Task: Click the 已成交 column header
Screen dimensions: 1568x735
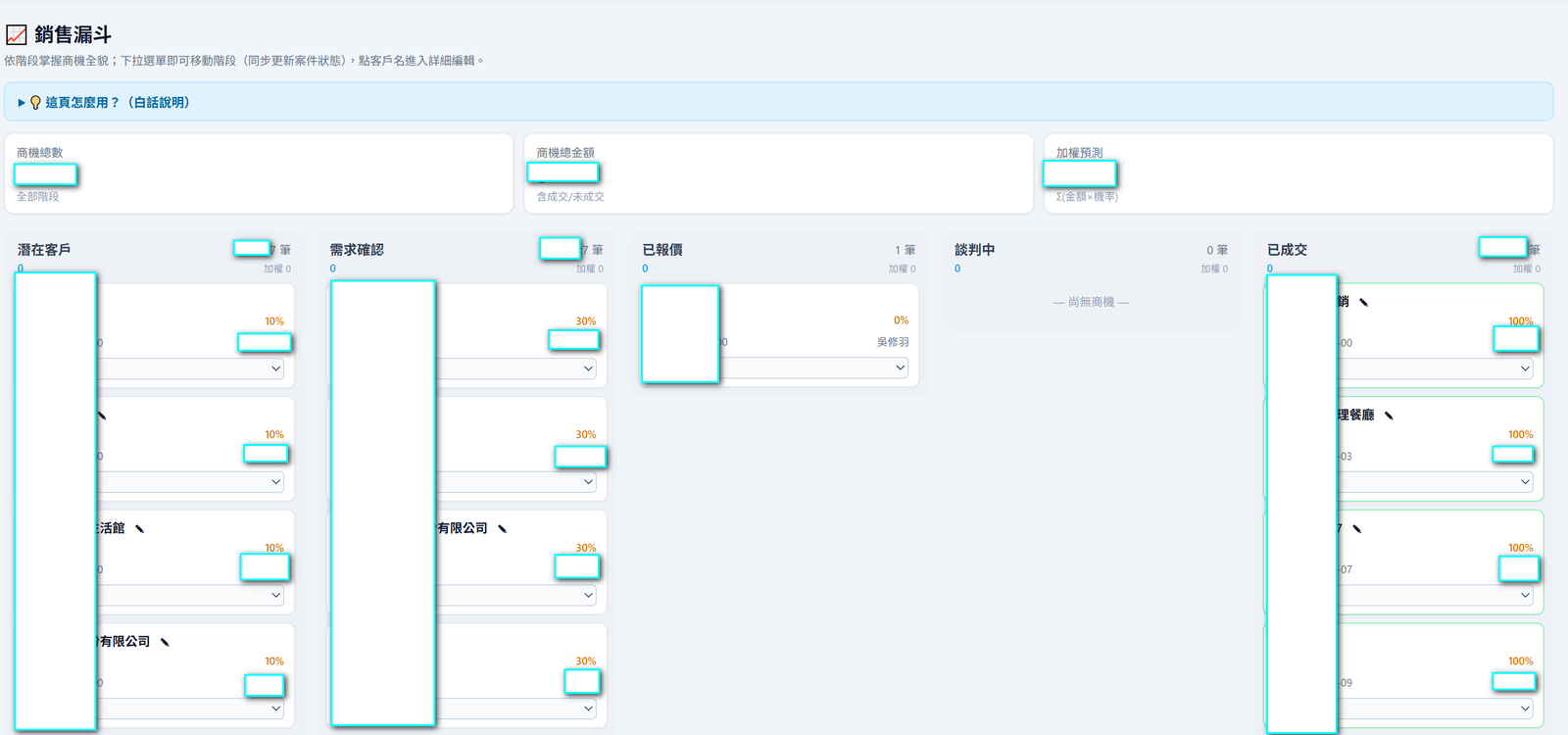Action: (x=1287, y=250)
